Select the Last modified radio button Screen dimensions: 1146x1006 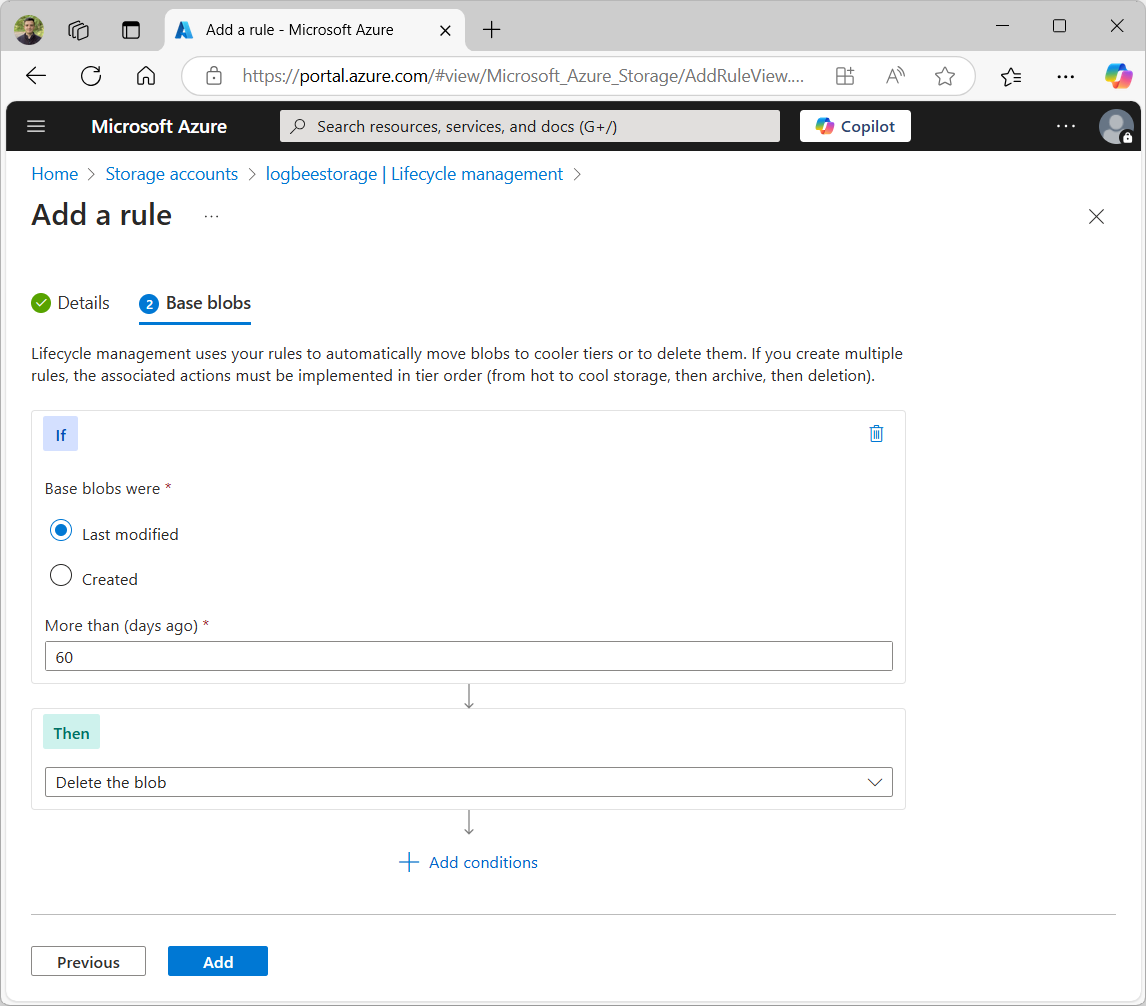61,530
